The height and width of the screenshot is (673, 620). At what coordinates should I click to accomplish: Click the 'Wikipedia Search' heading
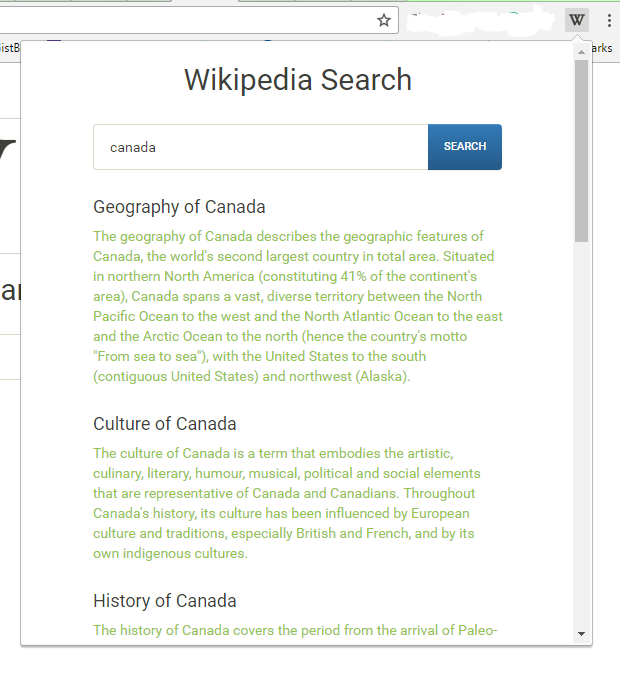pos(298,80)
